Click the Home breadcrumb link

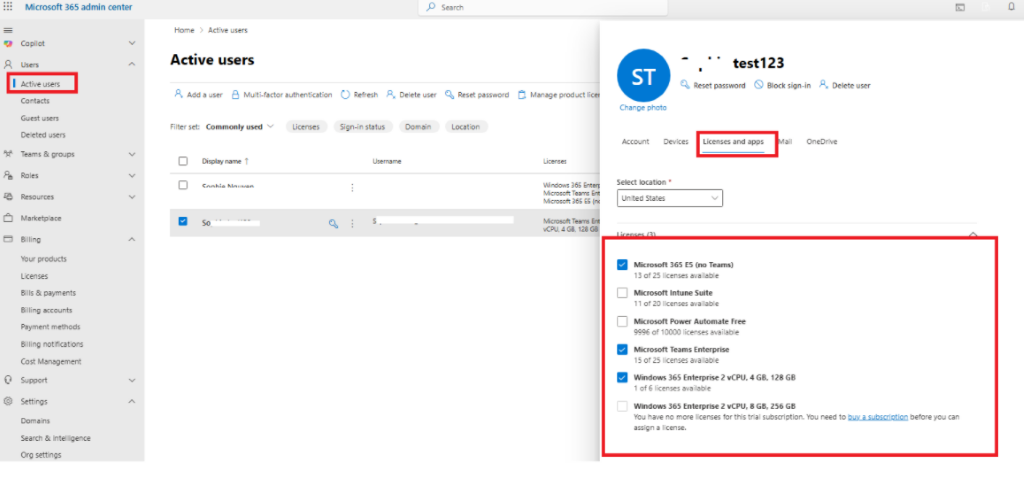coord(184,30)
